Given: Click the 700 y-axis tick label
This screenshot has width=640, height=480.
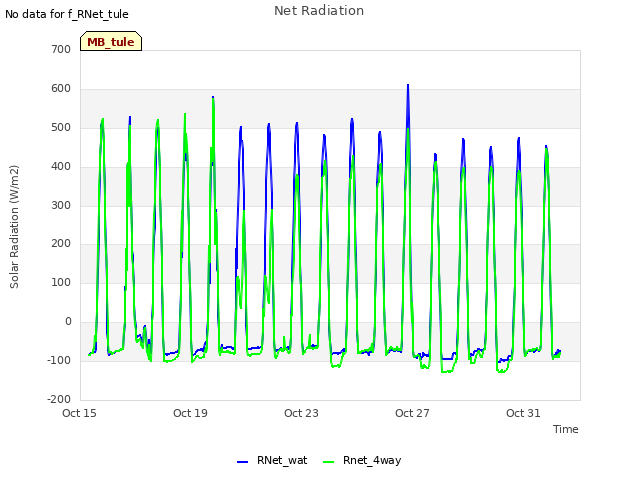Looking at the screenshot, I should click(61, 49).
